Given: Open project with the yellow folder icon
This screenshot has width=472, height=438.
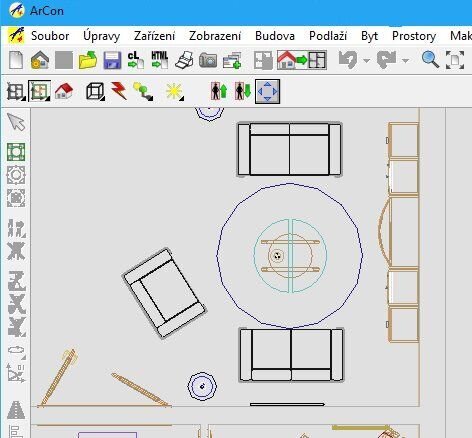Looking at the screenshot, I should click(88, 60).
